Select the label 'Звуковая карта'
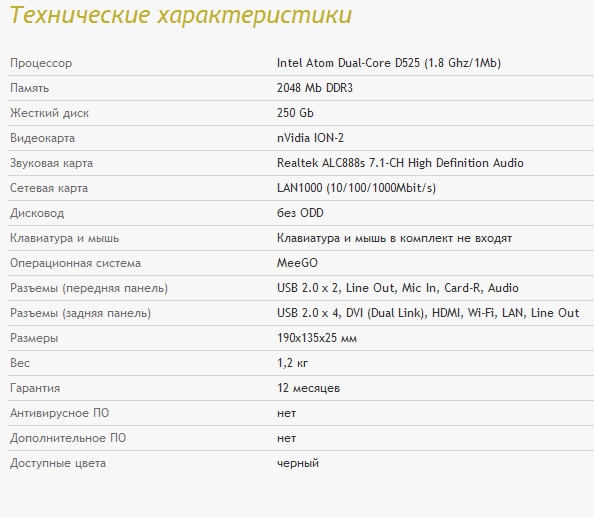Image resolution: width=594 pixels, height=518 pixels. [x=51, y=163]
